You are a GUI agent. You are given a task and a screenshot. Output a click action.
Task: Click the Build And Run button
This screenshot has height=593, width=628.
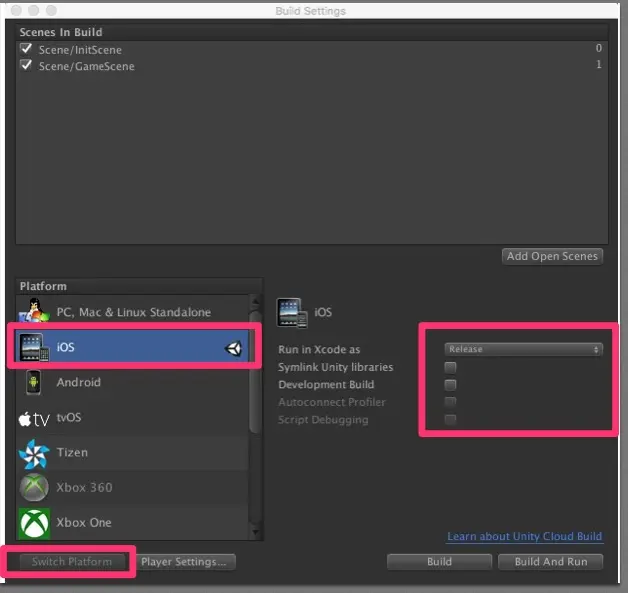(551, 562)
